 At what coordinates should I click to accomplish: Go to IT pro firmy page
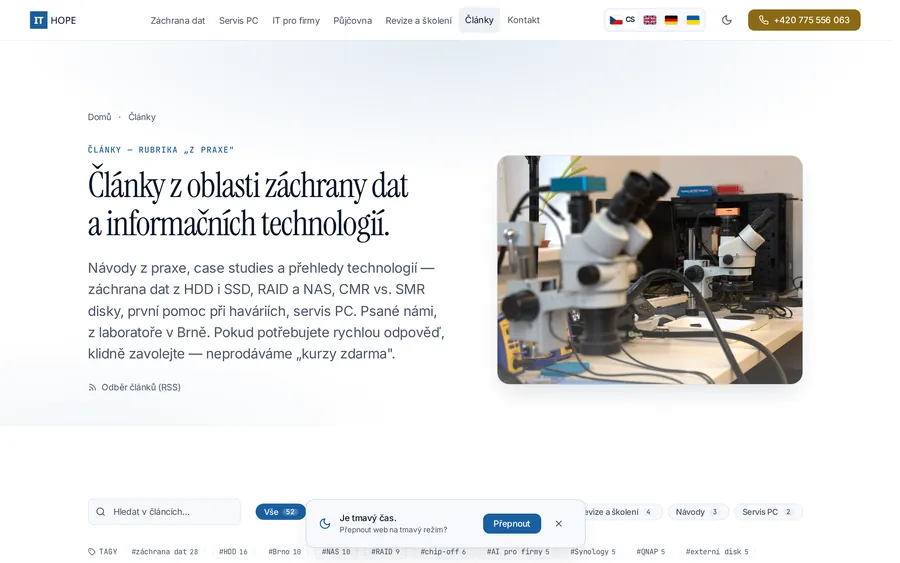click(296, 20)
